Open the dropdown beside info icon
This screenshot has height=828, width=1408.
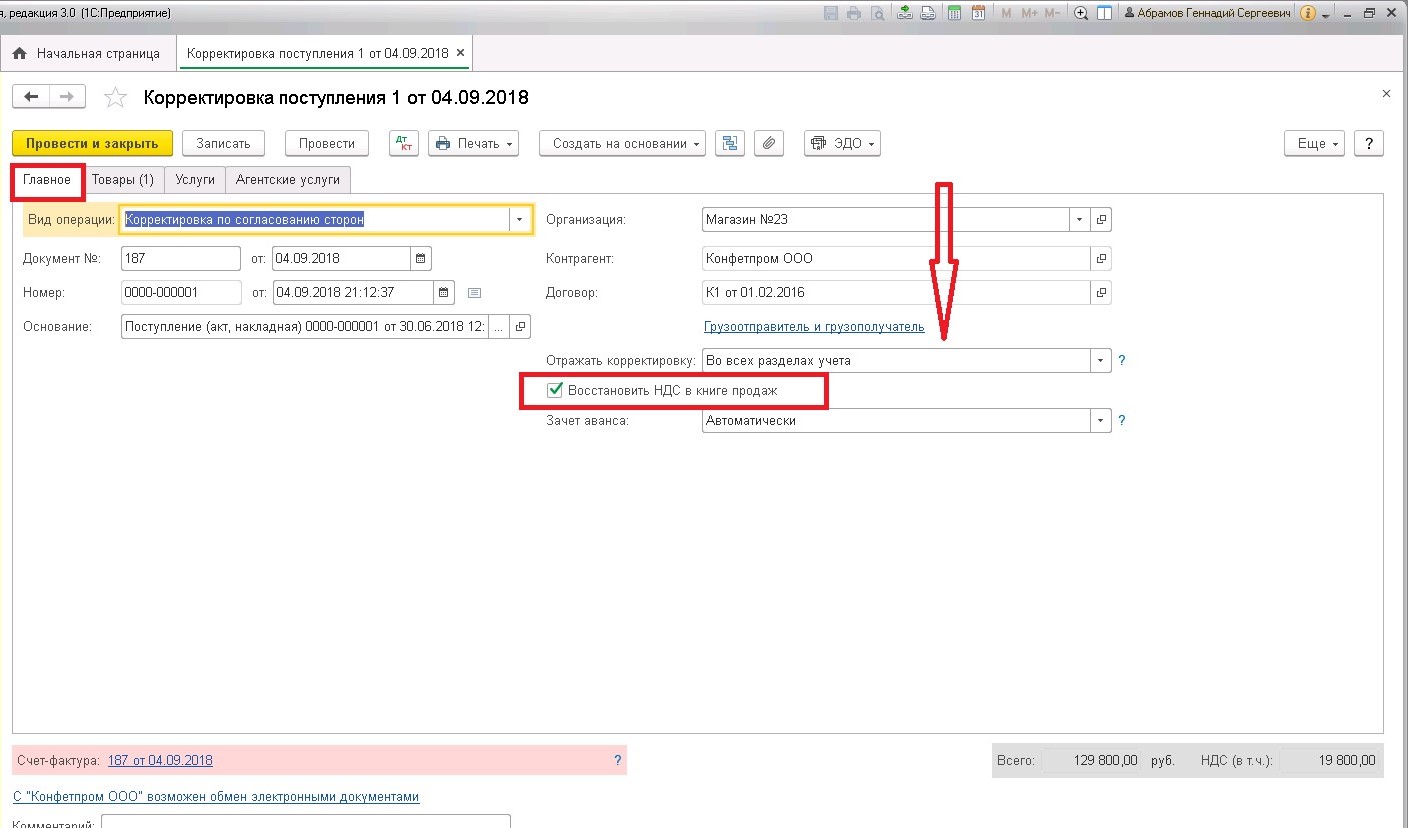[1325, 16]
